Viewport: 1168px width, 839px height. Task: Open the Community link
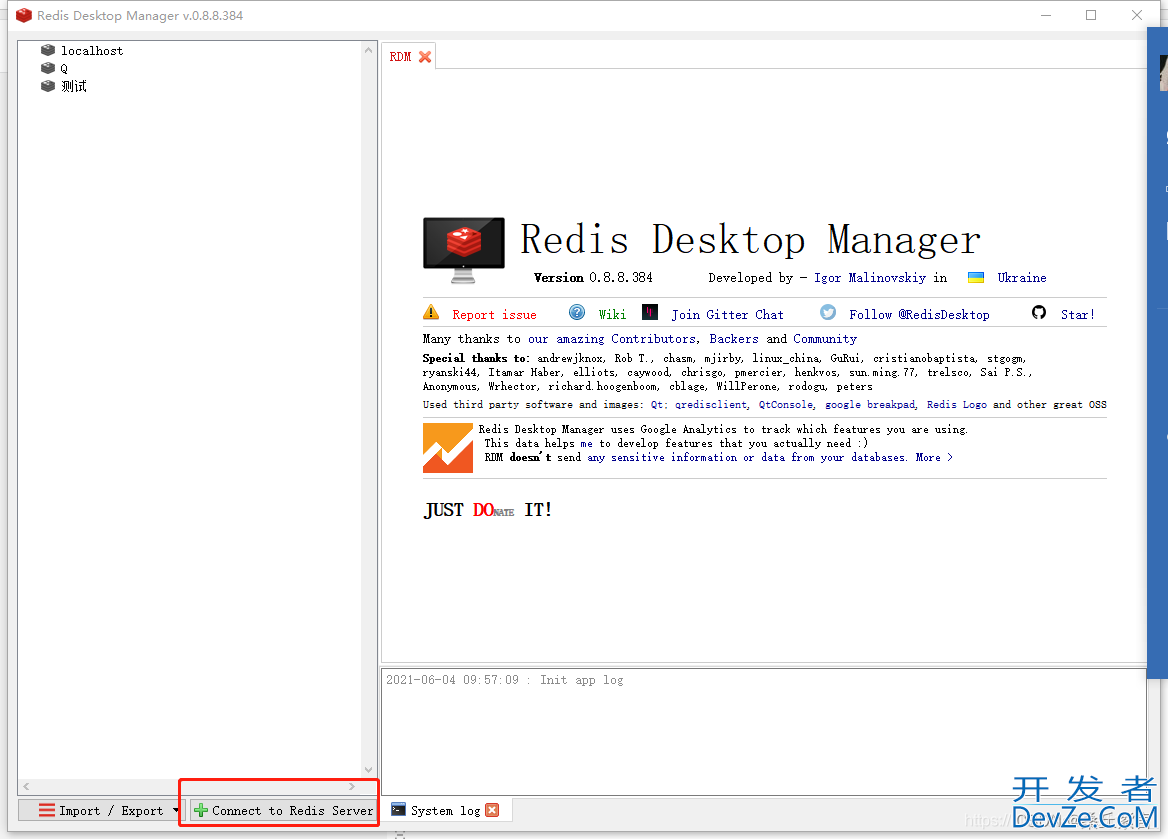pos(825,339)
